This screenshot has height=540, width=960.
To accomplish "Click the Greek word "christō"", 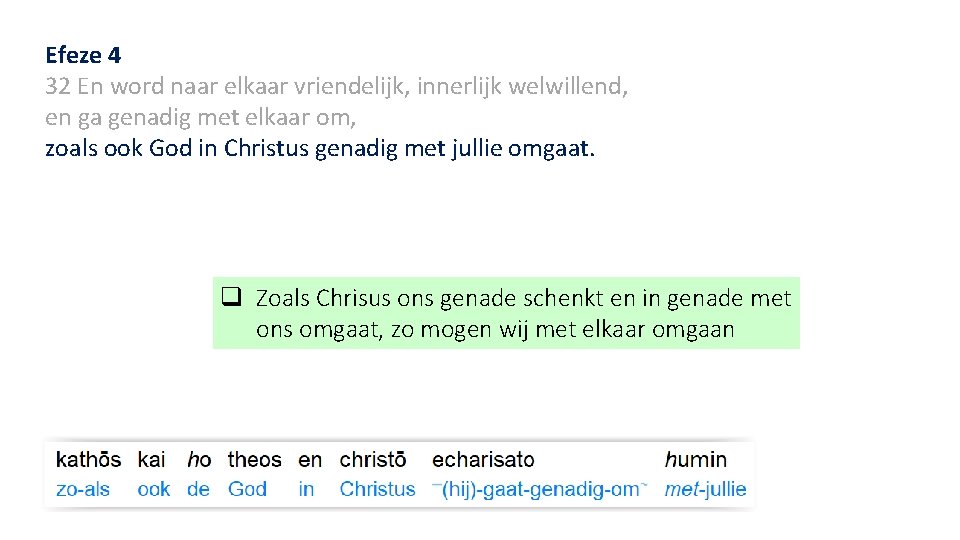I will (x=373, y=460).
